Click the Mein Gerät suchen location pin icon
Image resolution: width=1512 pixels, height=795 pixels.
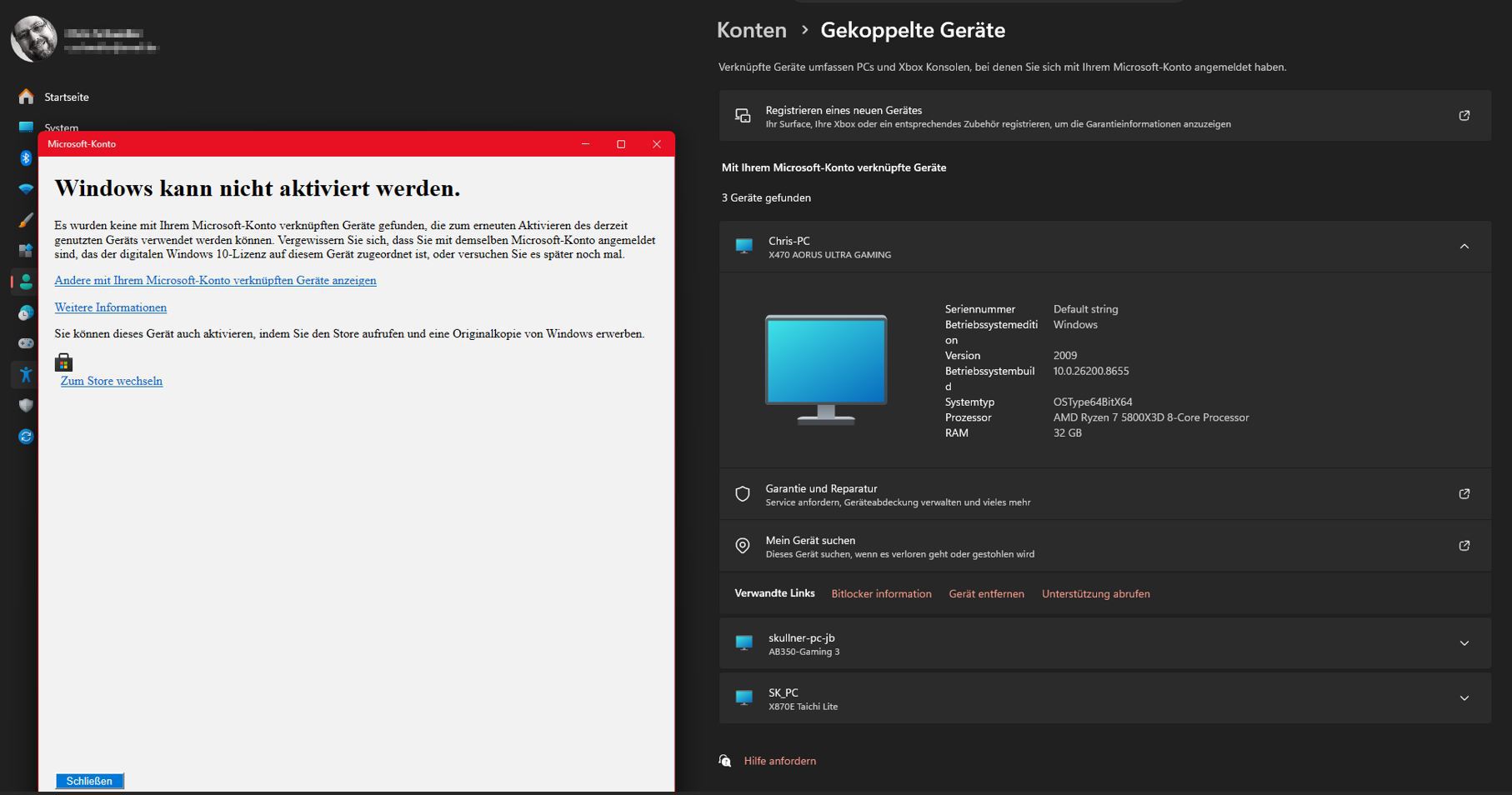point(743,546)
